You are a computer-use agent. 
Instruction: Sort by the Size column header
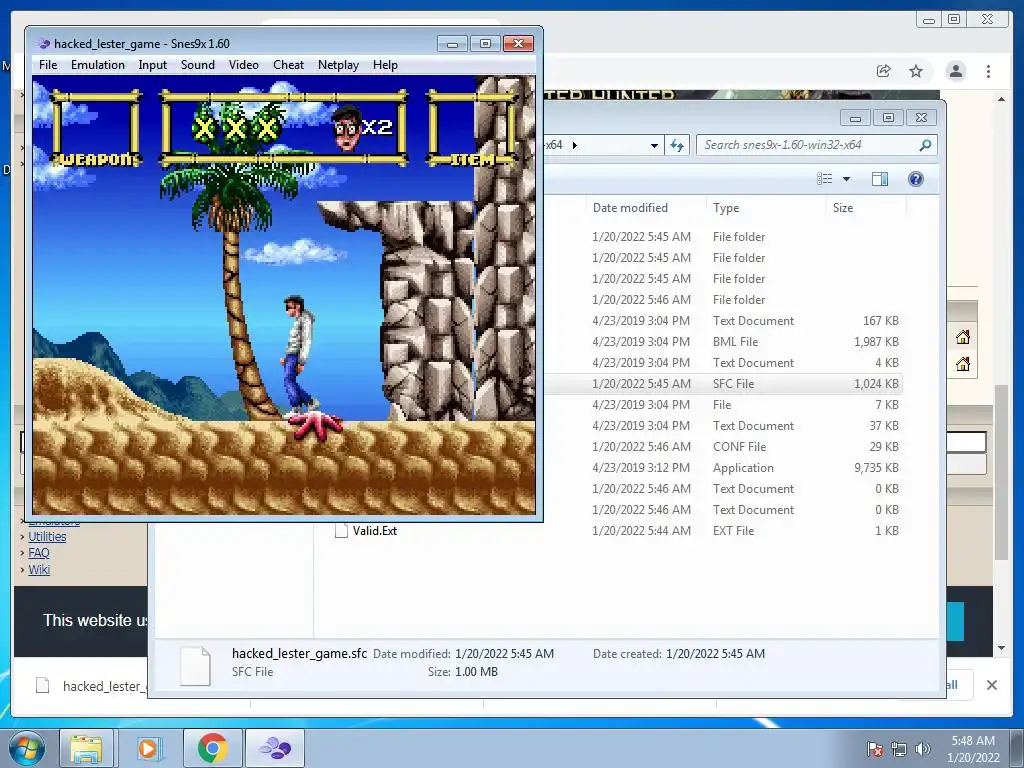842,208
